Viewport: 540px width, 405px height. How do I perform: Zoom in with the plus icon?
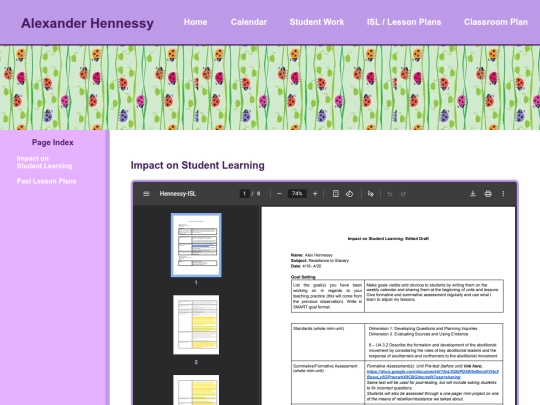tap(315, 194)
